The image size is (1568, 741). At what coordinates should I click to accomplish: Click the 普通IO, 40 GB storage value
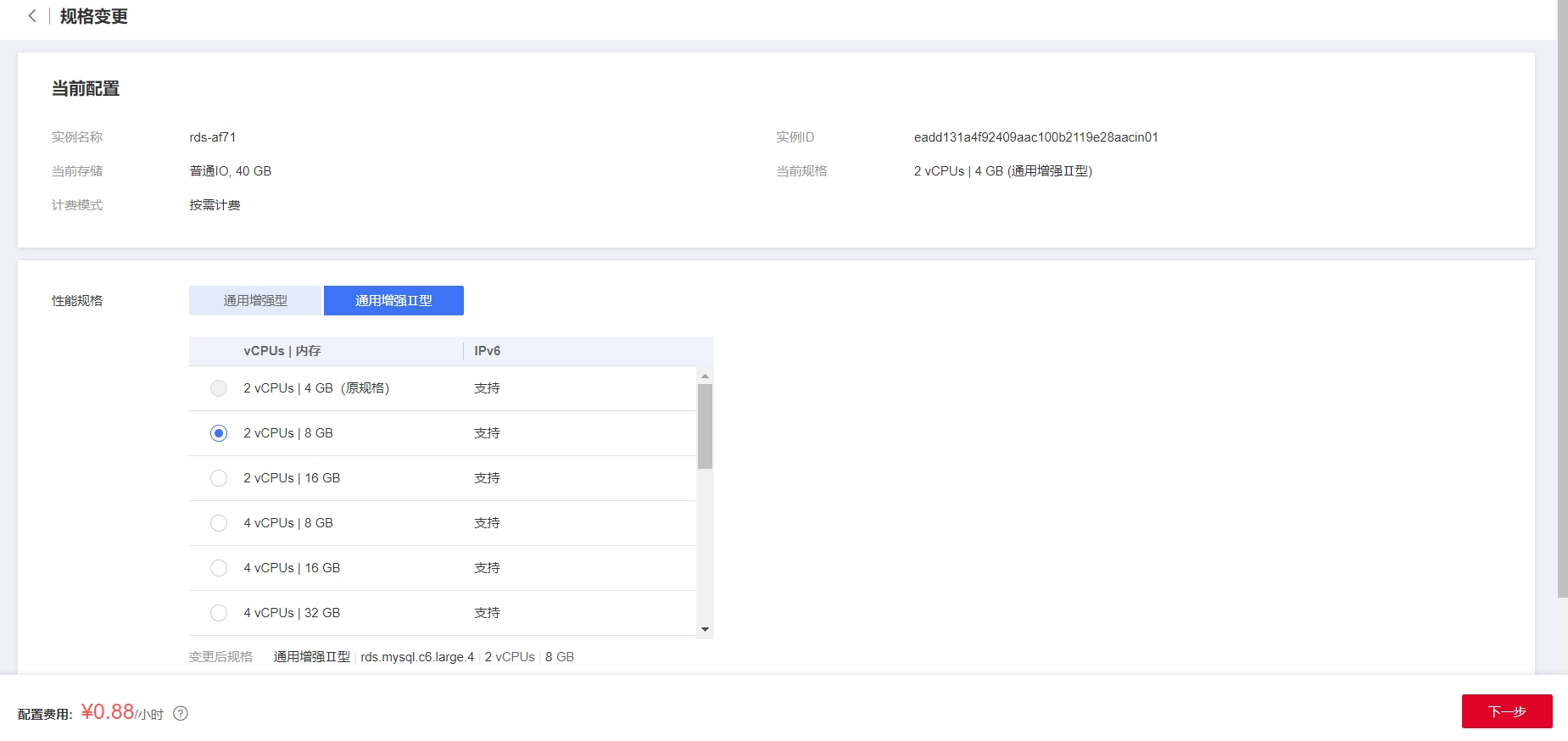231,171
